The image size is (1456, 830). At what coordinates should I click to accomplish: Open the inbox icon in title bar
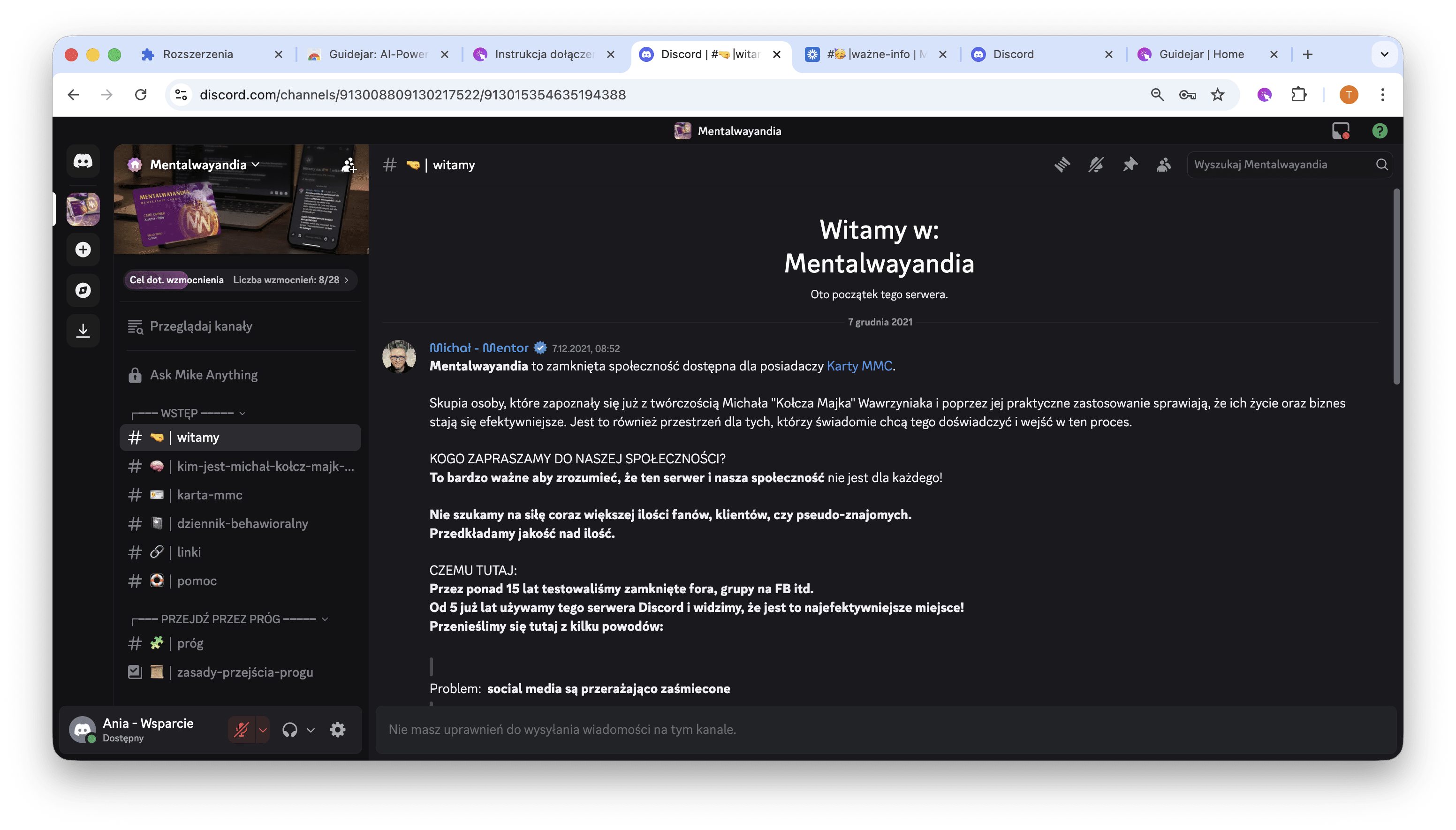1340,130
